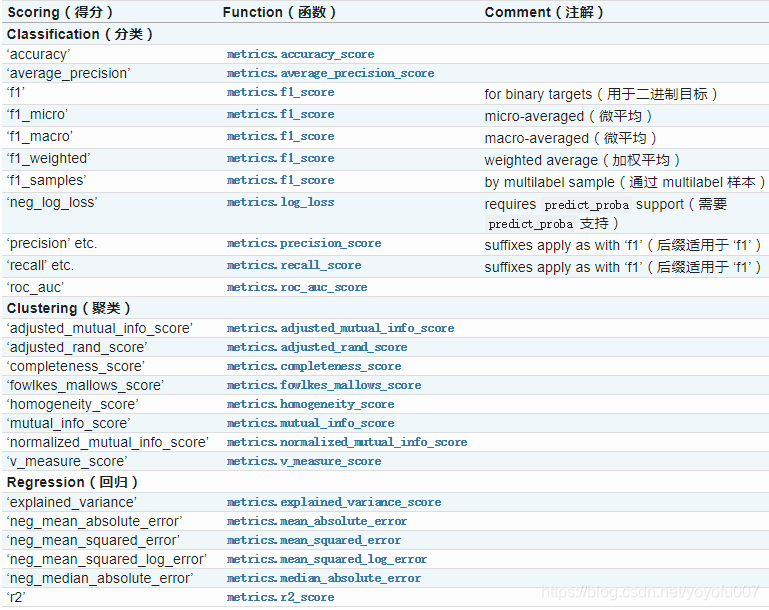Open the metrics.v_measure_score link

point(304,461)
